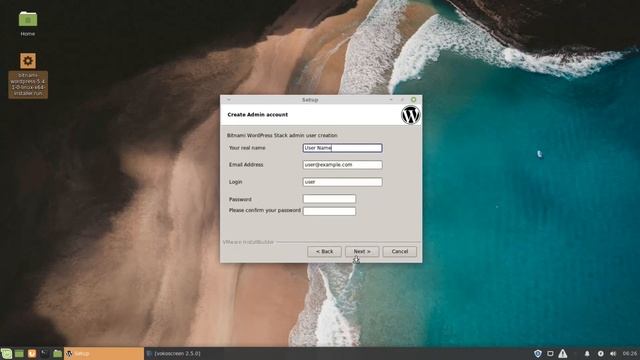The image size is (640, 360).
Task: Close the Setup window with green button
Action: point(413,100)
